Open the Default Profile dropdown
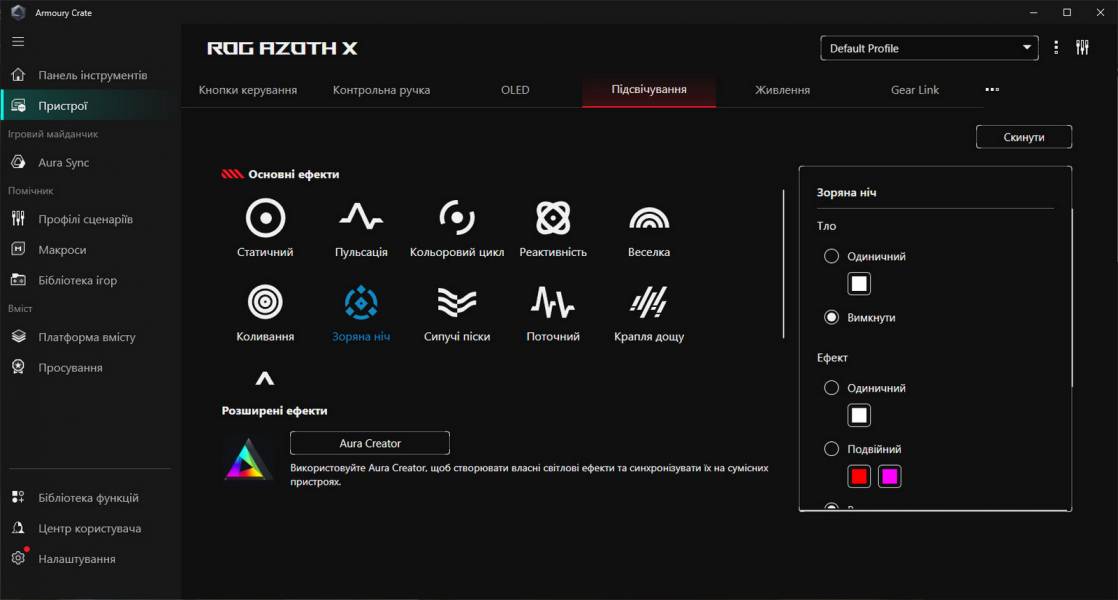Screen dimensions: 1118x600 [x=928, y=47]
